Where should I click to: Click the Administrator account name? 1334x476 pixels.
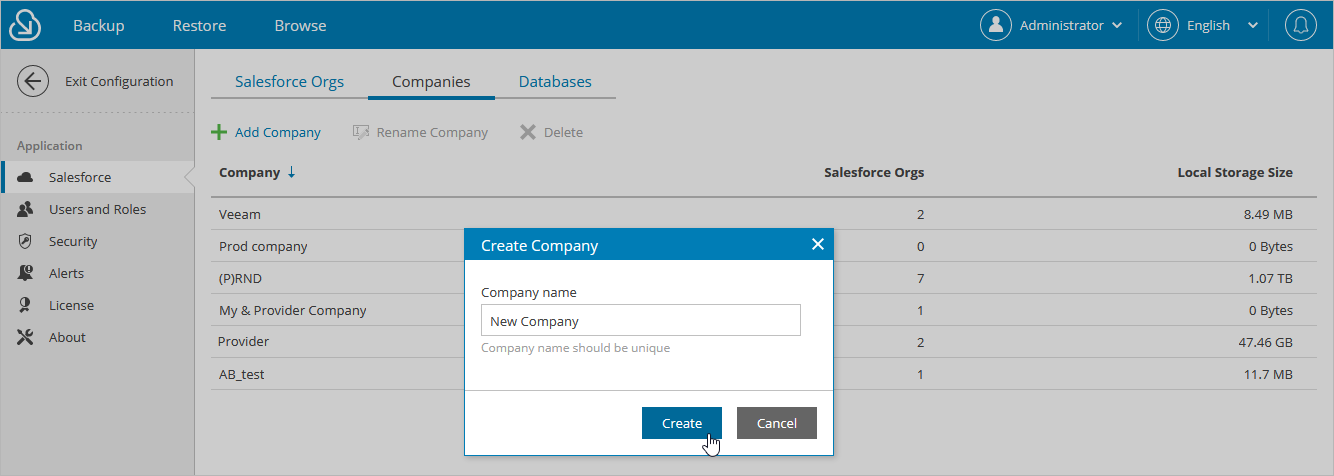pos(1062,26)
